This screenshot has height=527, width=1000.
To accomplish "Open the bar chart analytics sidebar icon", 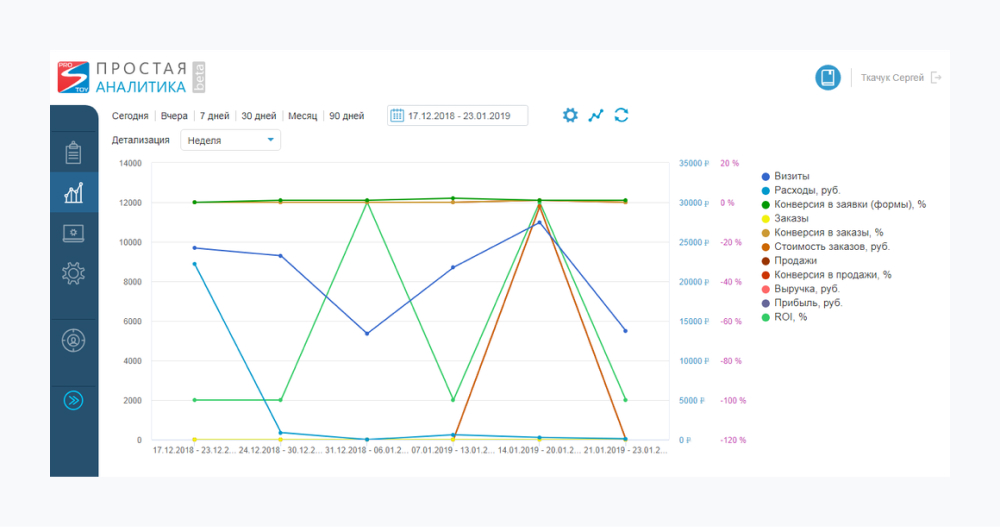I will coord(73,193).
